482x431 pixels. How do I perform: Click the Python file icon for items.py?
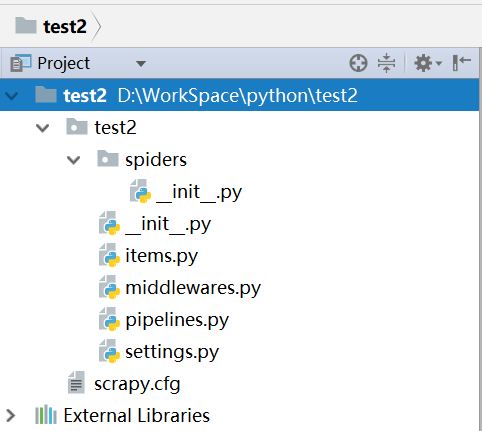[x=109, y=255]
